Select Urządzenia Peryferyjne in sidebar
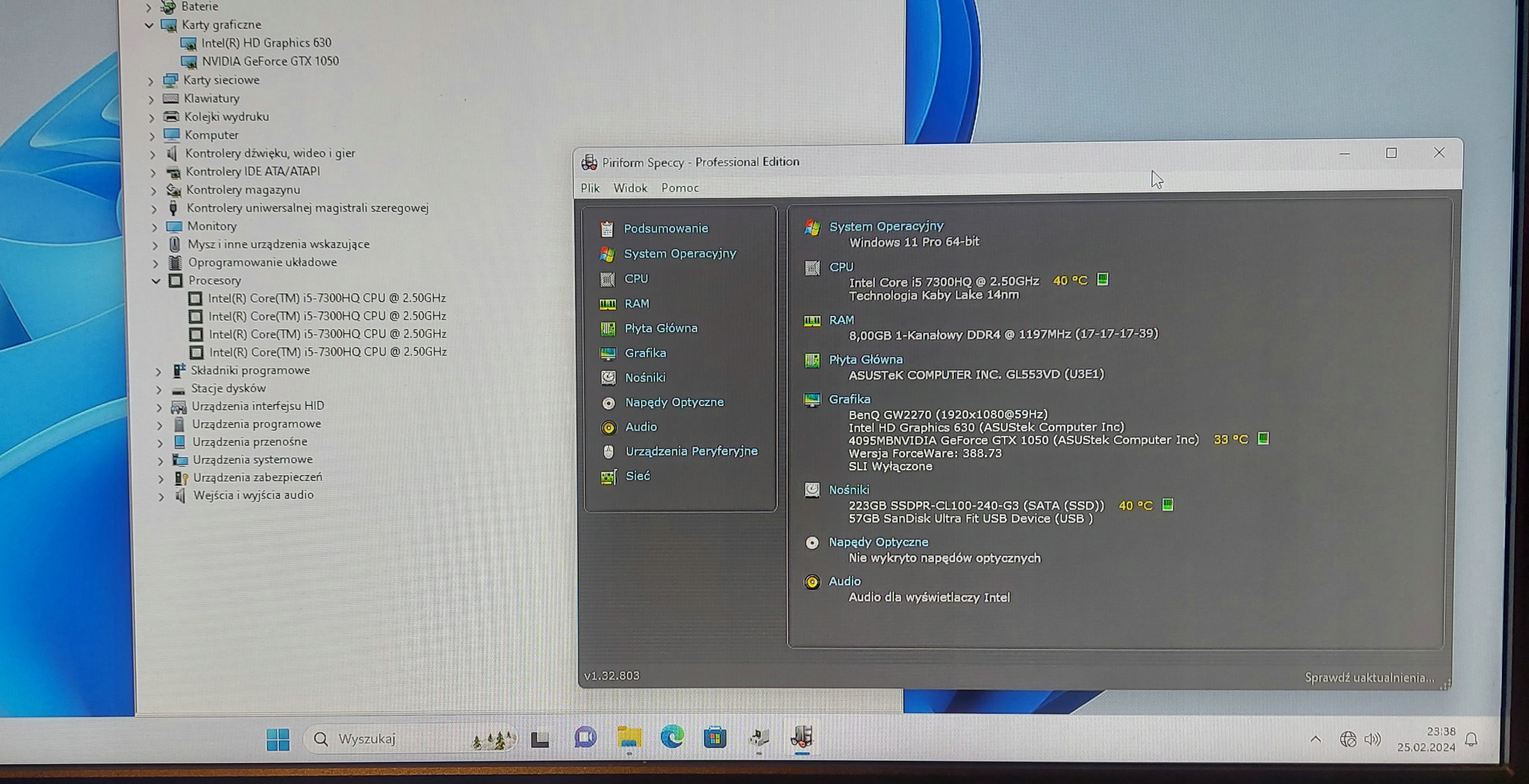The width and height of the screenshot is (1529, 784). [x=691, y=451]
